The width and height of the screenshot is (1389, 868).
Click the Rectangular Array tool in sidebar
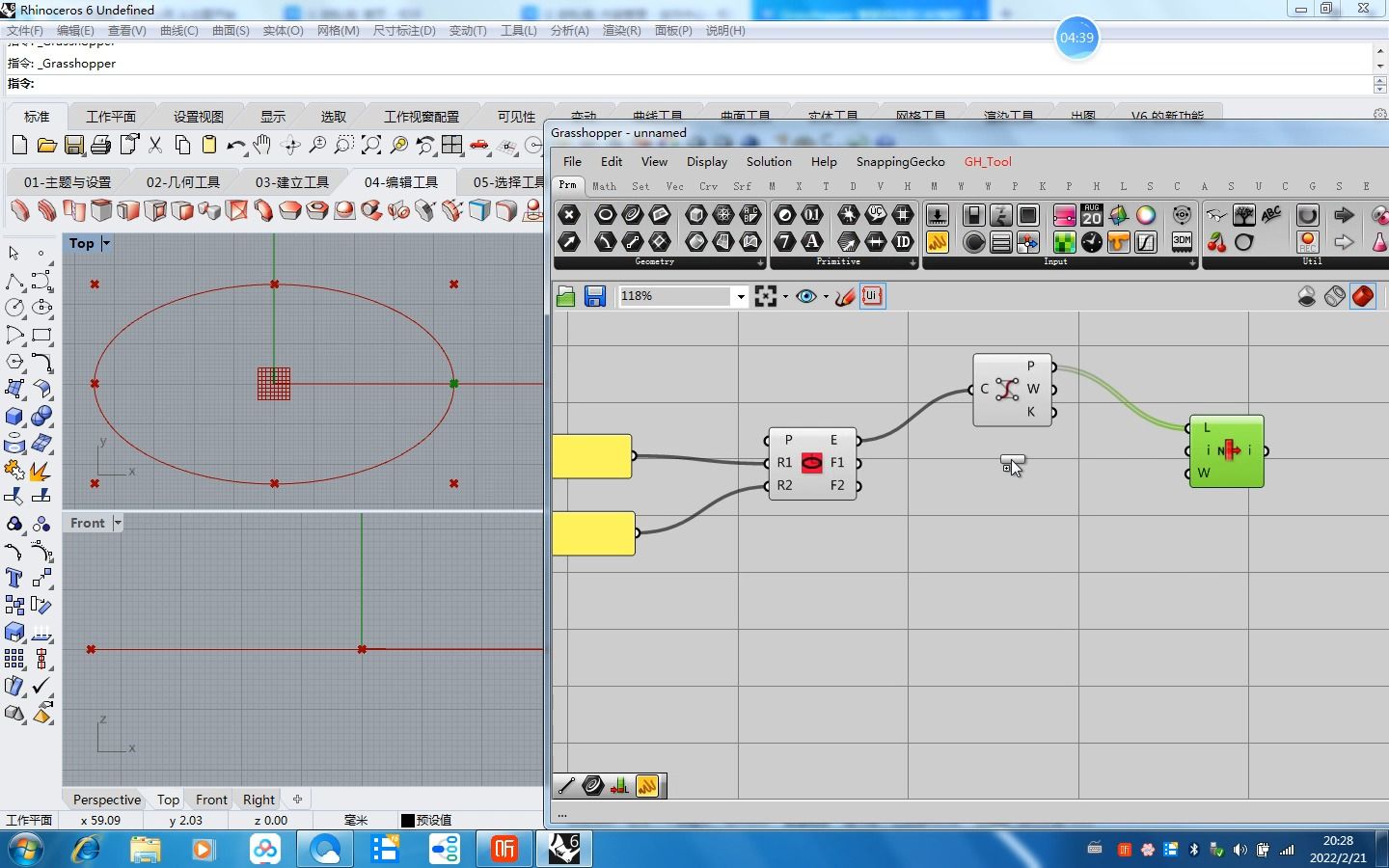click(x=14, y=659)
